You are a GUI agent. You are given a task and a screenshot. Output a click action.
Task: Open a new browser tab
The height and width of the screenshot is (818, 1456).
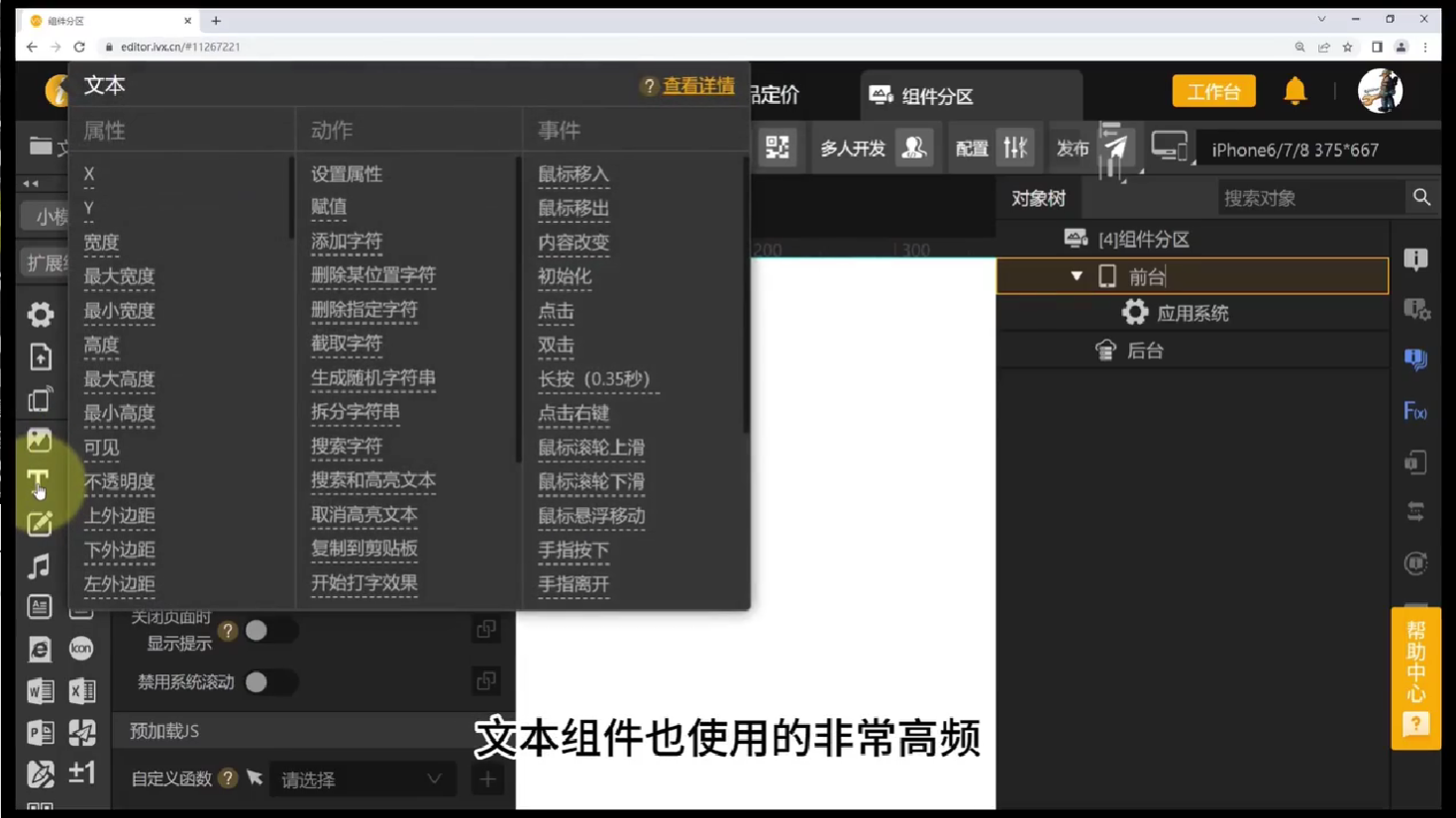coord(216,21)
